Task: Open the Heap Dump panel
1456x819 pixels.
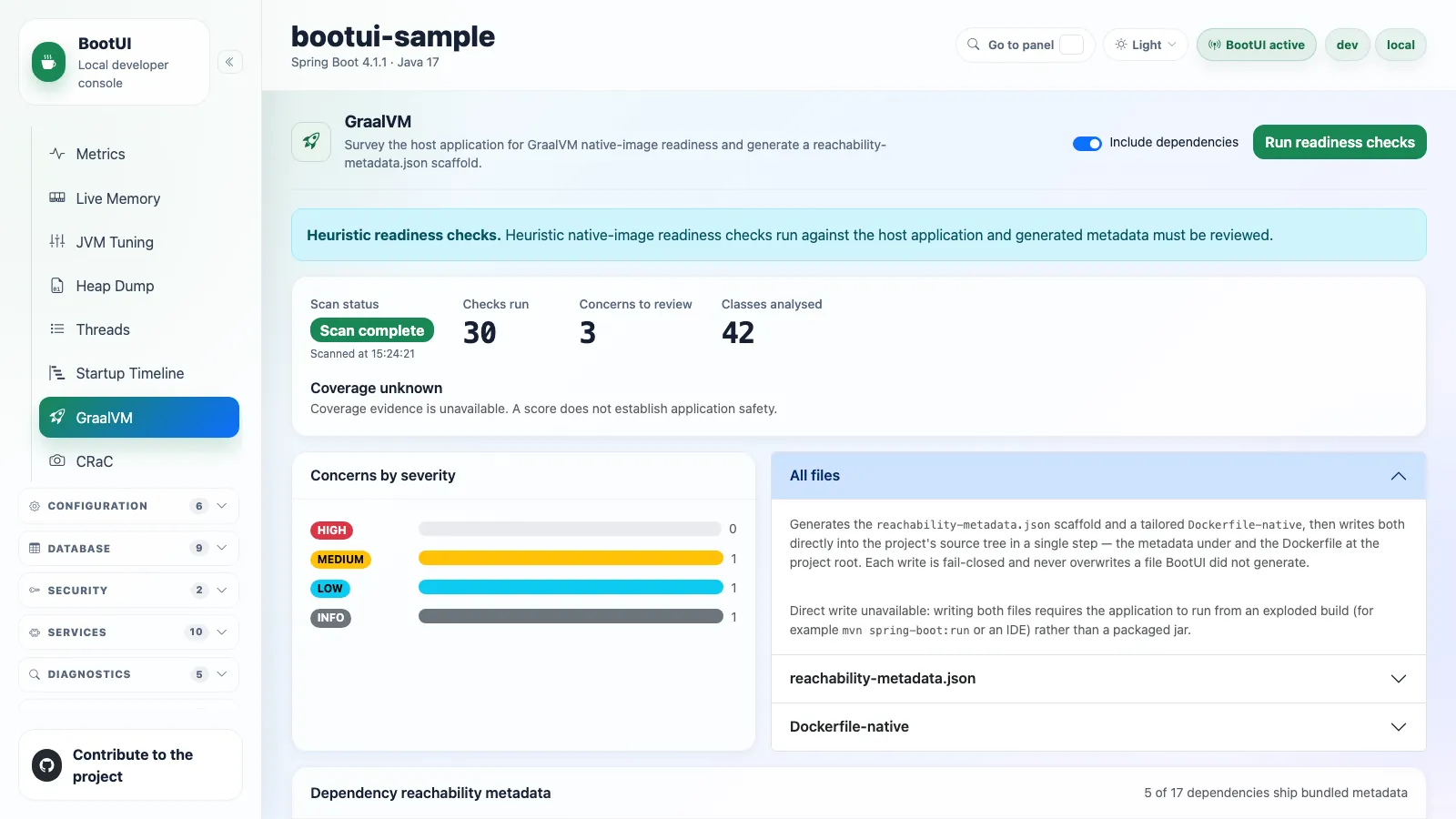Action: 139,286
